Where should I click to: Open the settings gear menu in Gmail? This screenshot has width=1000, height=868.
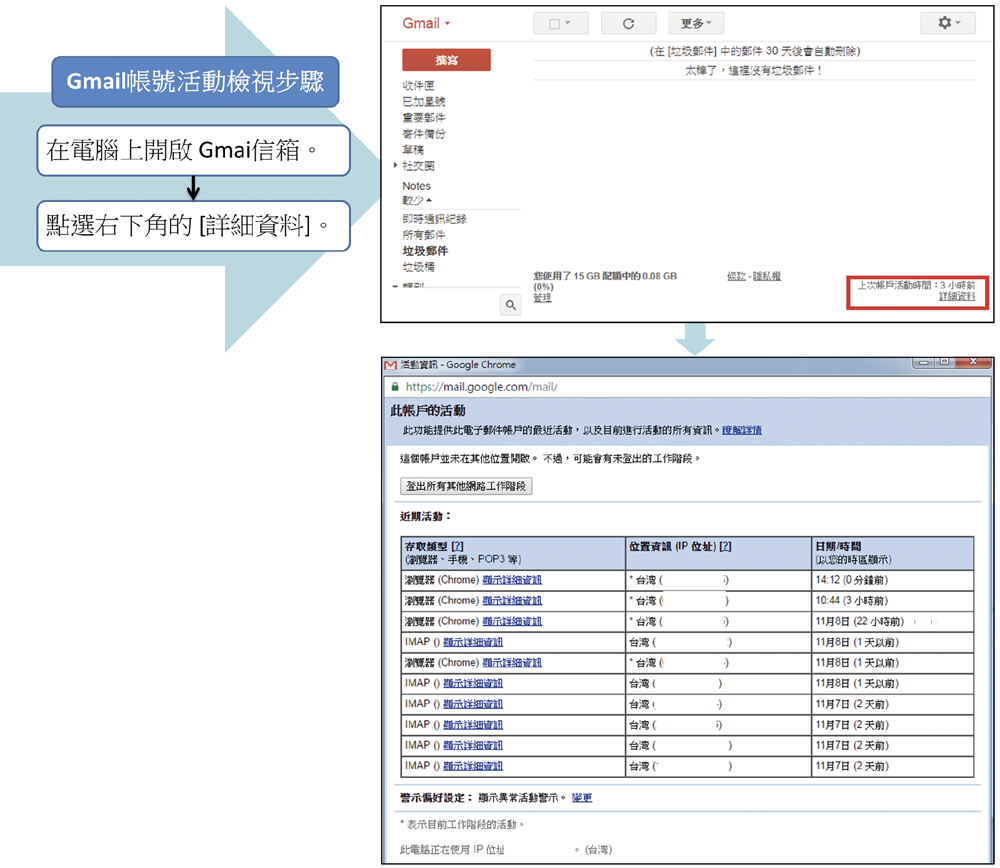pyautogui.click(x=948, y=23)
